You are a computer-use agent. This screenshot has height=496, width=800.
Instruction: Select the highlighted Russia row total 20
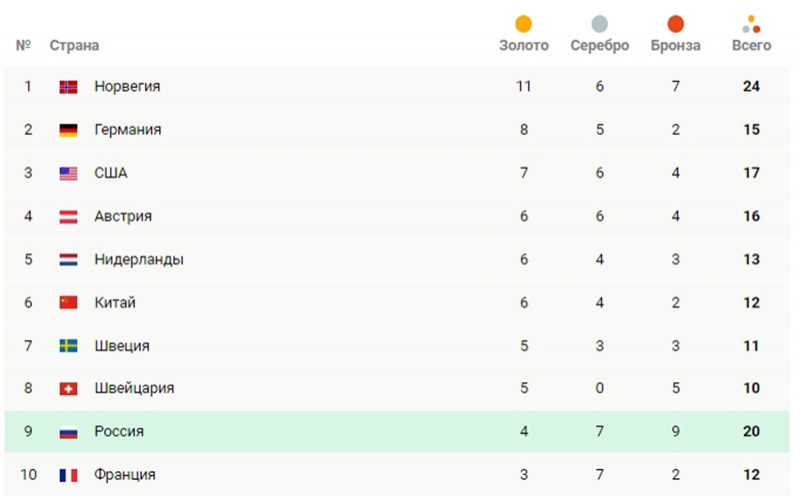click(751, 432)
